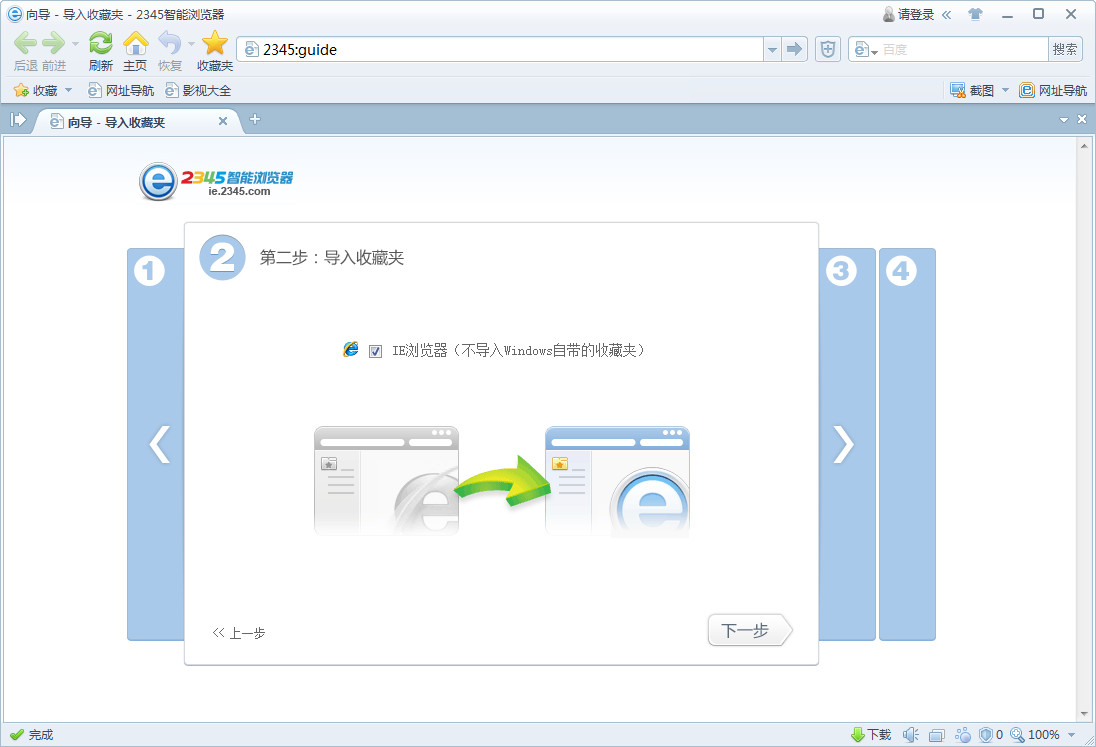Open the 网址导航 bookmark on left

coord(120,90)
